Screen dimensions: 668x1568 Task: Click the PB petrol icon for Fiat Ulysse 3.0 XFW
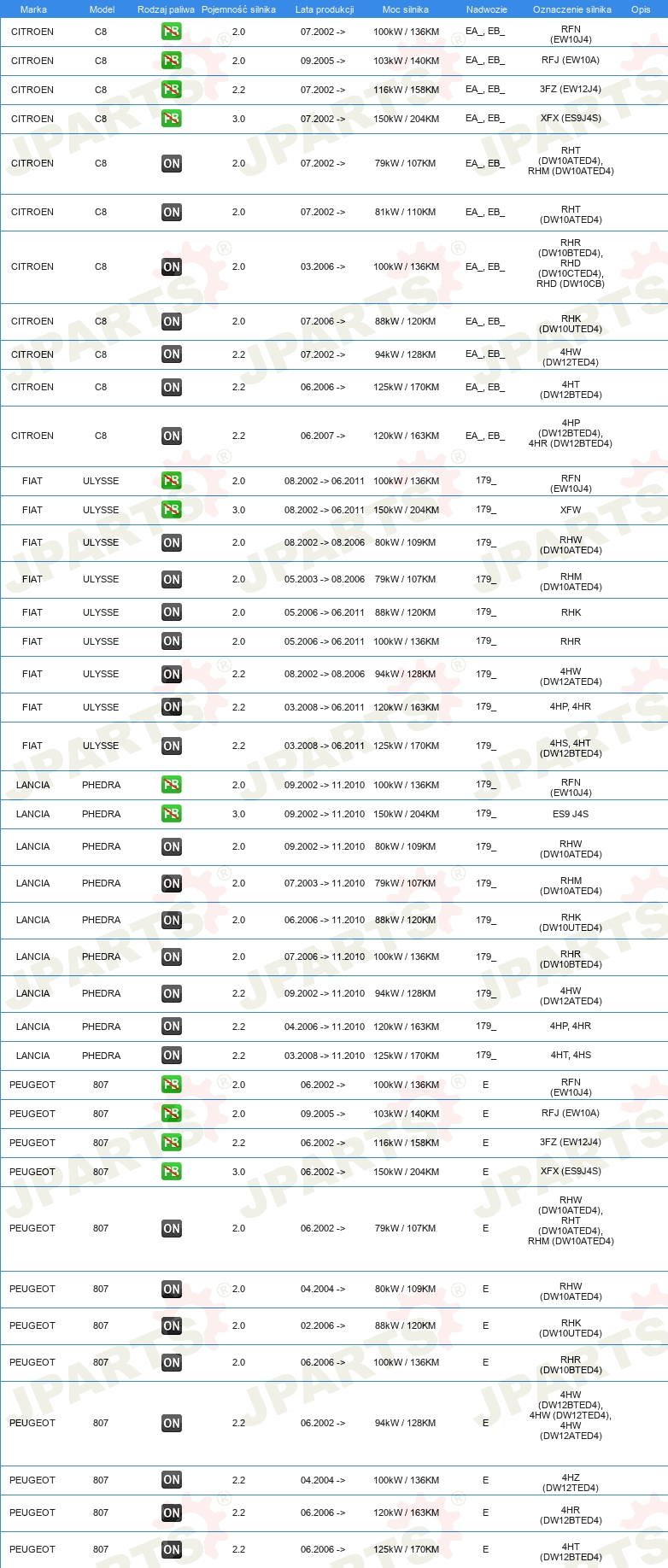[x=172, y=510]
